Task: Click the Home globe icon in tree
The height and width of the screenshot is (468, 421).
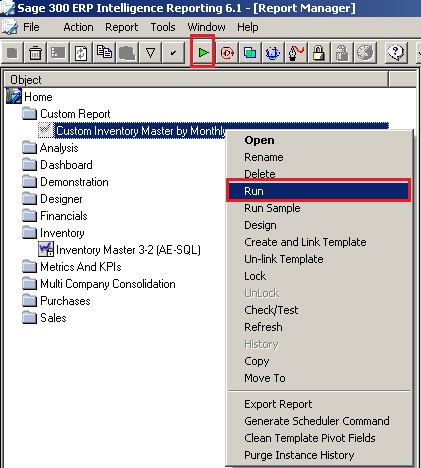Action: click(14, 96)
